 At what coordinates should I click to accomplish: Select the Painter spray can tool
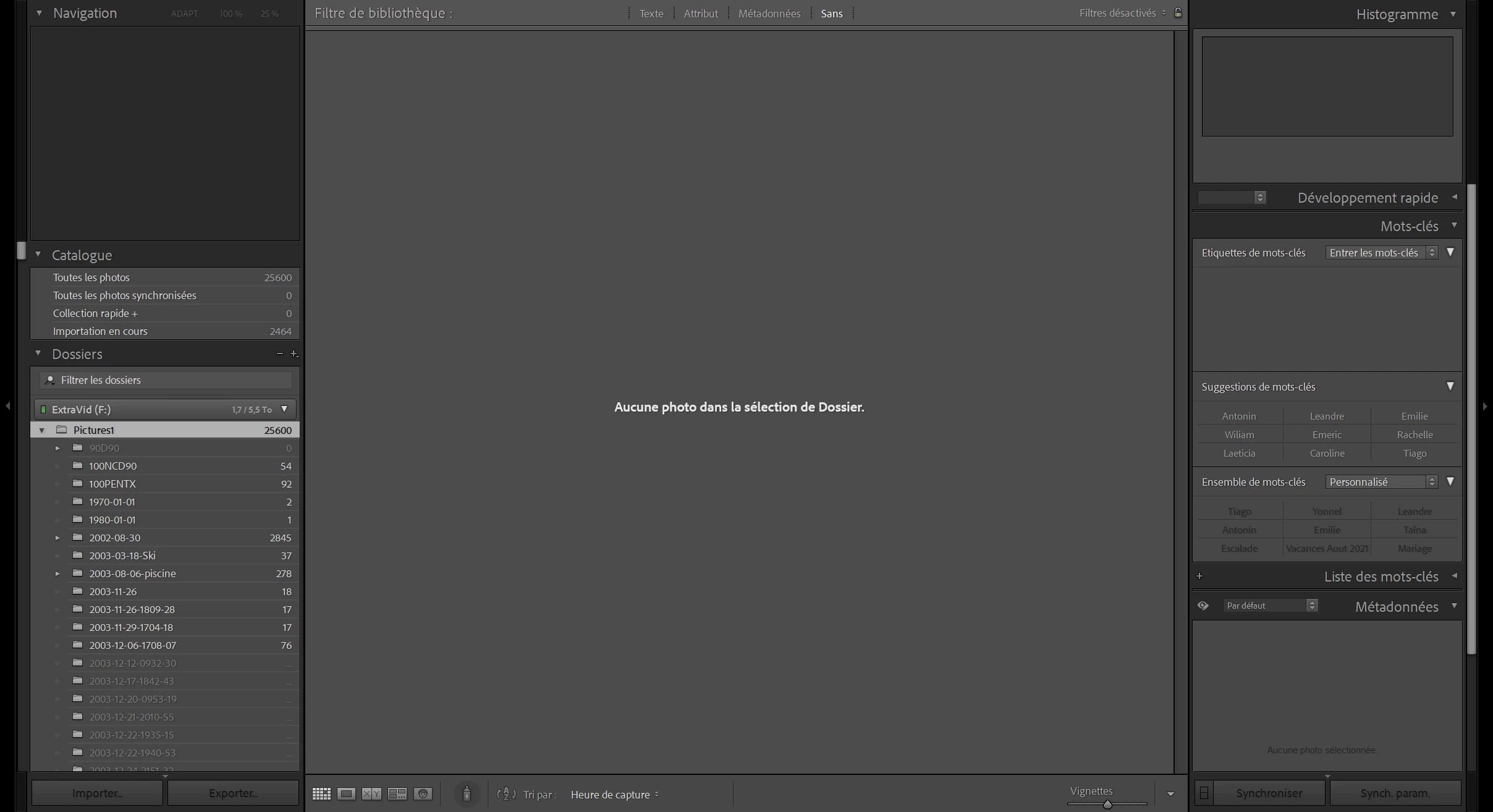pyautogui.click(x=467, y=794)
